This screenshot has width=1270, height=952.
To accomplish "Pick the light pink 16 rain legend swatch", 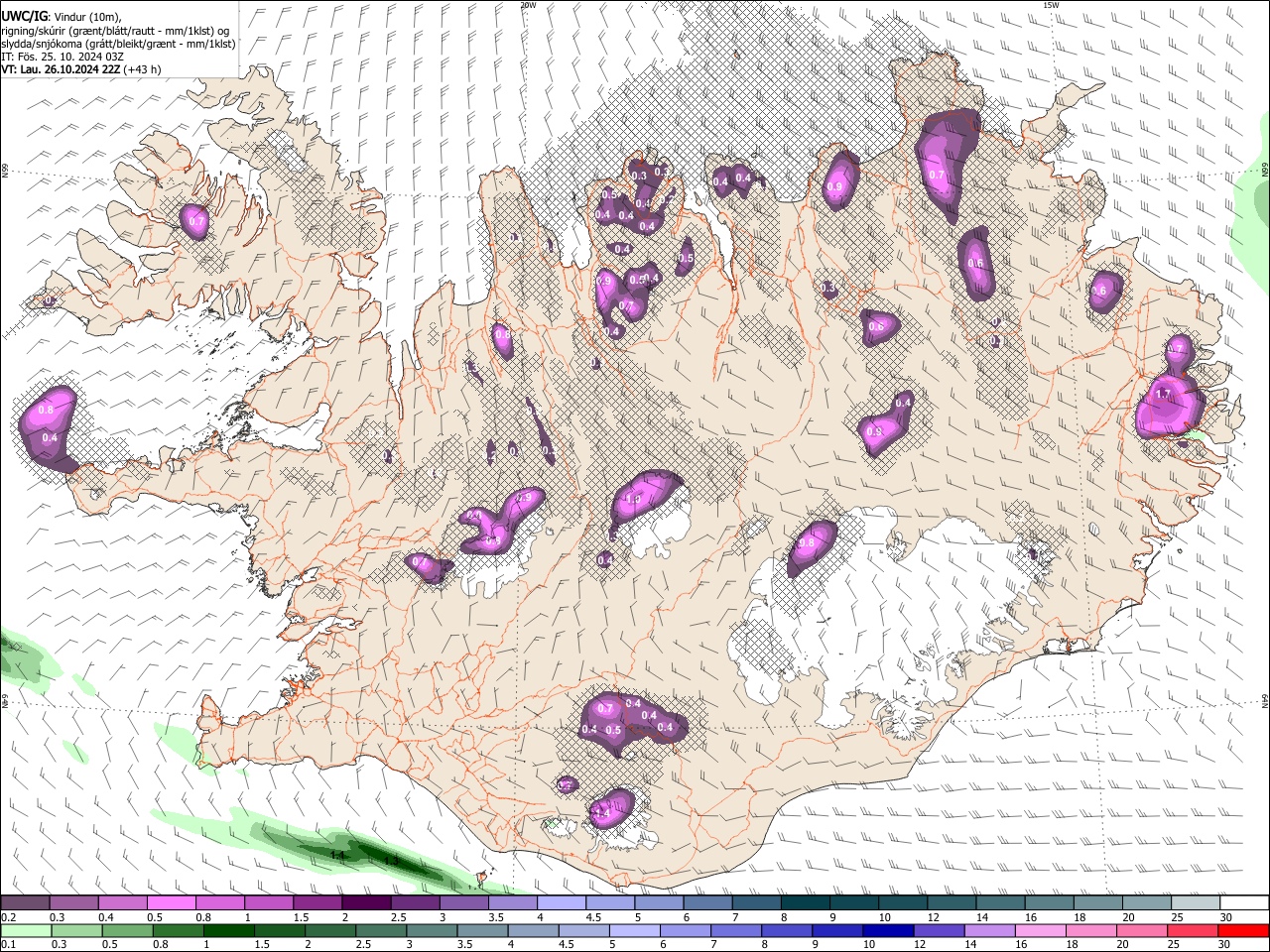I will point(1040,930).
